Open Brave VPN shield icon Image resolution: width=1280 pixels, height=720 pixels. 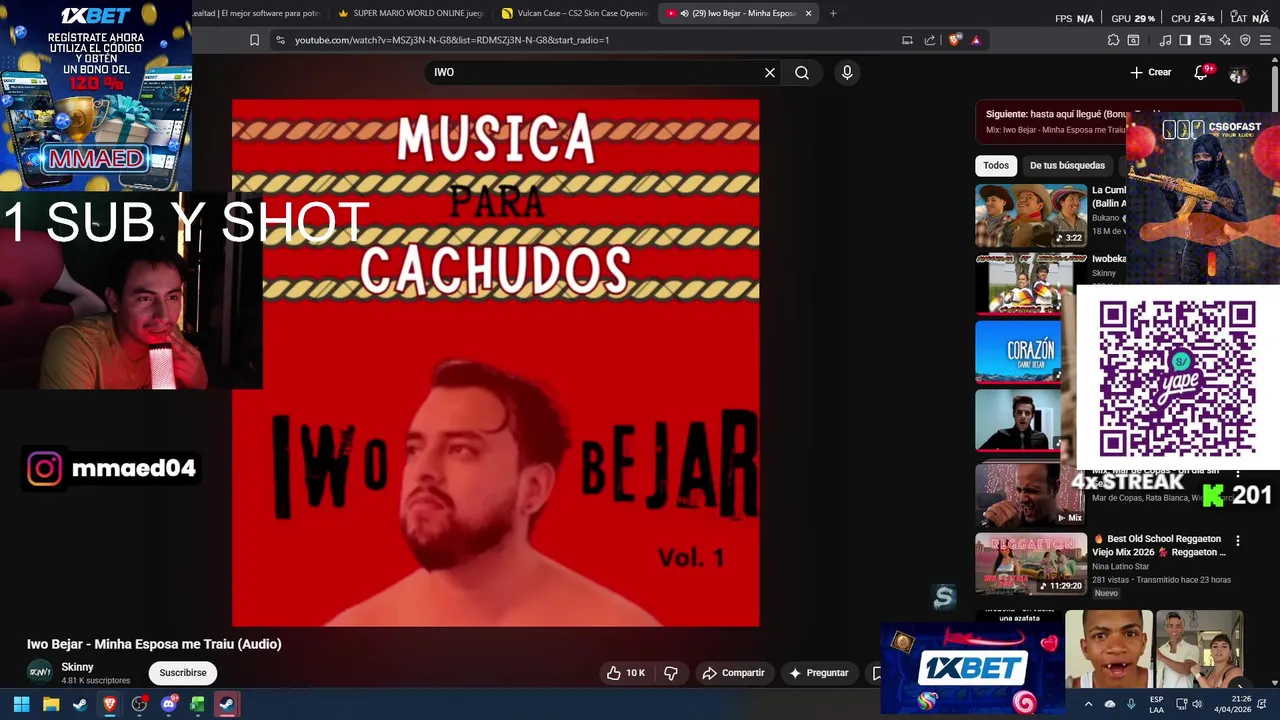(1245, 40)
